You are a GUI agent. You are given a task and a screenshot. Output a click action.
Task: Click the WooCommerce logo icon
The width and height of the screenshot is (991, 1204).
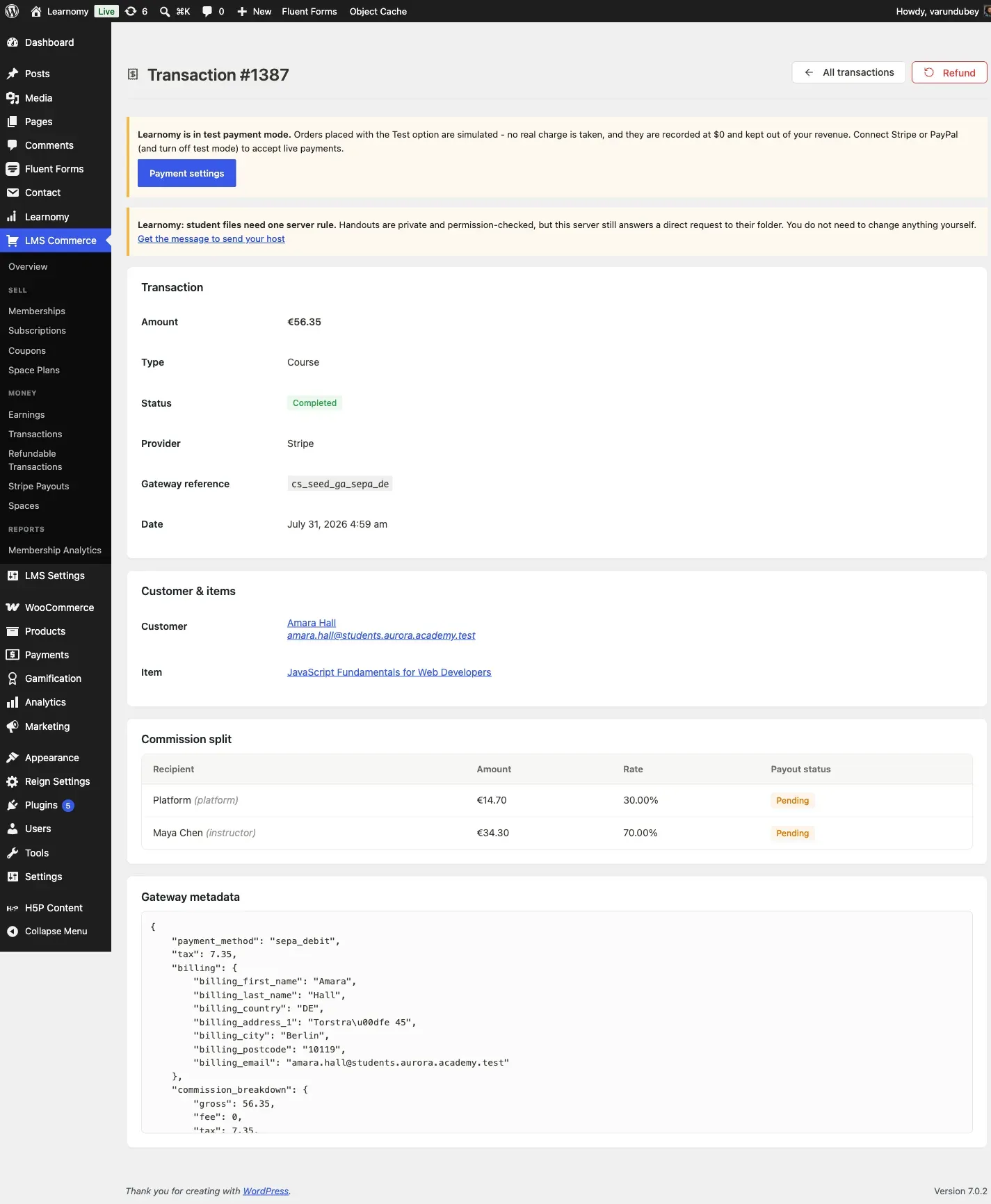(13, 608)
